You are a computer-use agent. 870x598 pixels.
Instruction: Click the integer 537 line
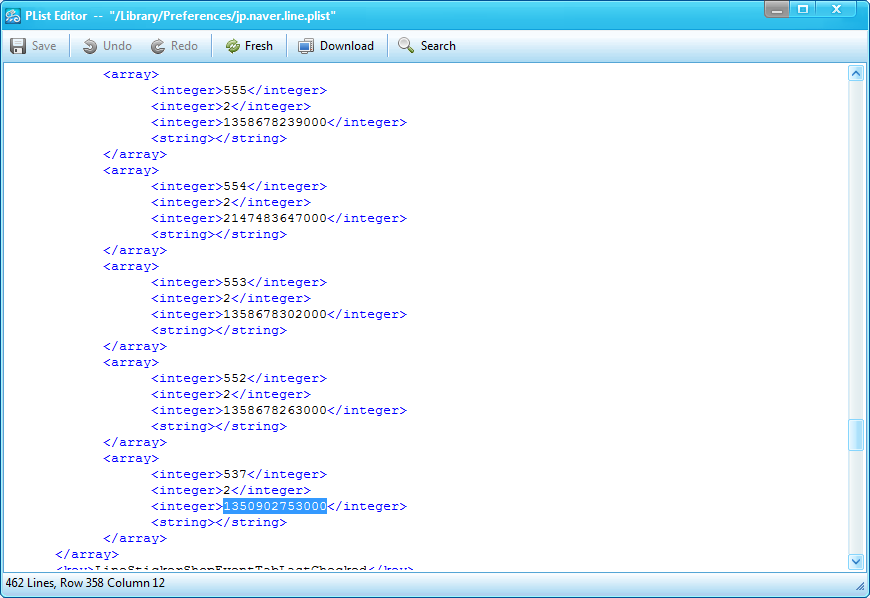(239, 475)
